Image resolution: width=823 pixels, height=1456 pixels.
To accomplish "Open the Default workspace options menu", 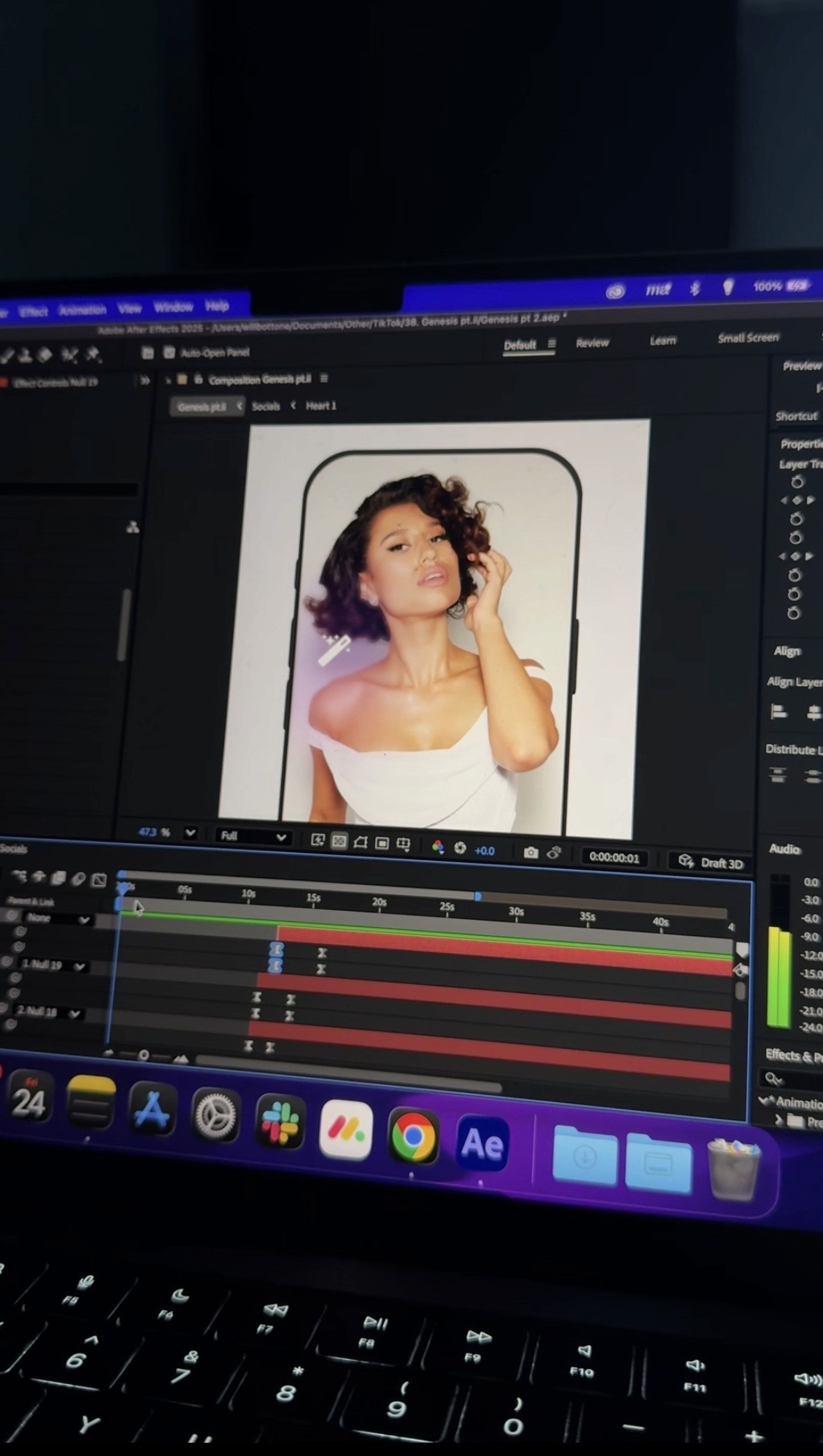I will (x=551, y=343).
